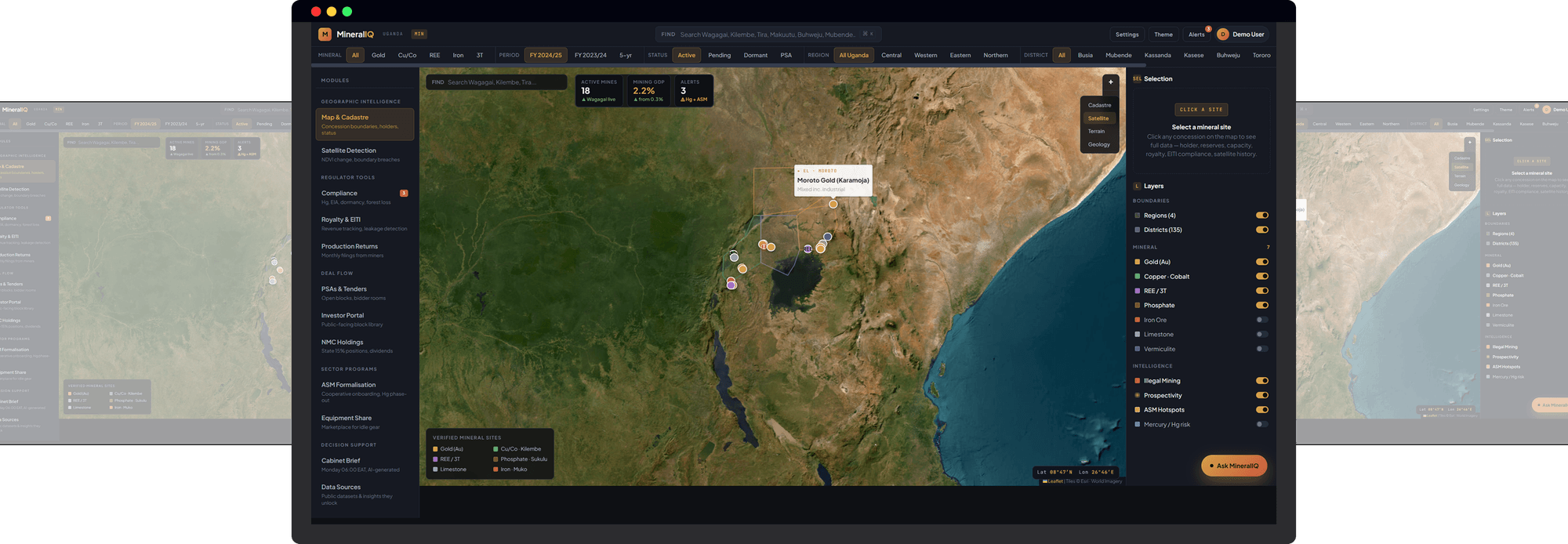This screenshot has height=544, width=1568.
Task: Enable the Limestone layer toggle
Action: (x=1261, y=335)
